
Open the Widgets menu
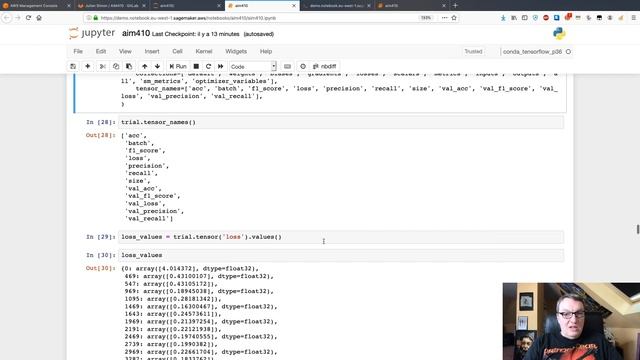pos(236,51)
